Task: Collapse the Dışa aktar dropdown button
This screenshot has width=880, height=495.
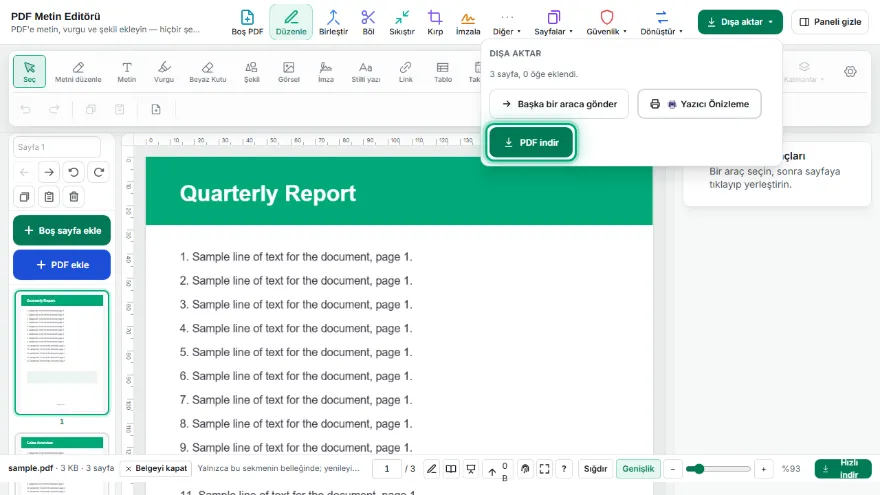Action: click(x=740, y=22)
